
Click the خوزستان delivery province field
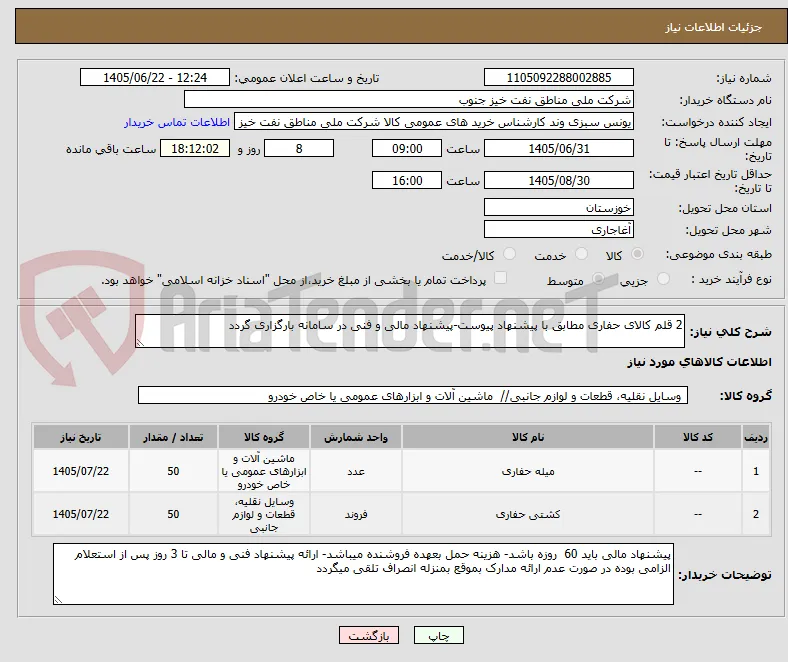coord(558,207)
